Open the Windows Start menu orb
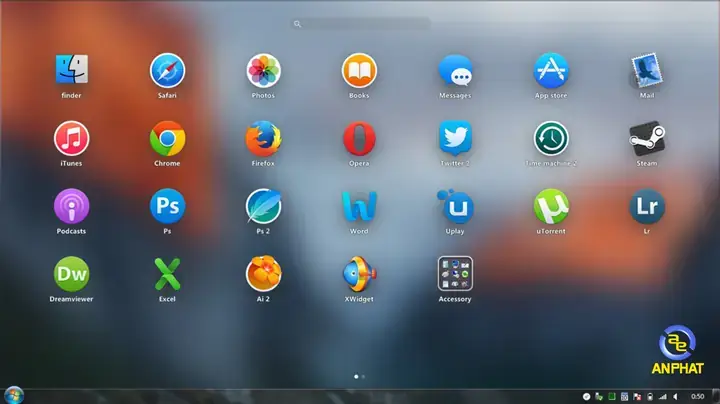 (x=14, y=395)
